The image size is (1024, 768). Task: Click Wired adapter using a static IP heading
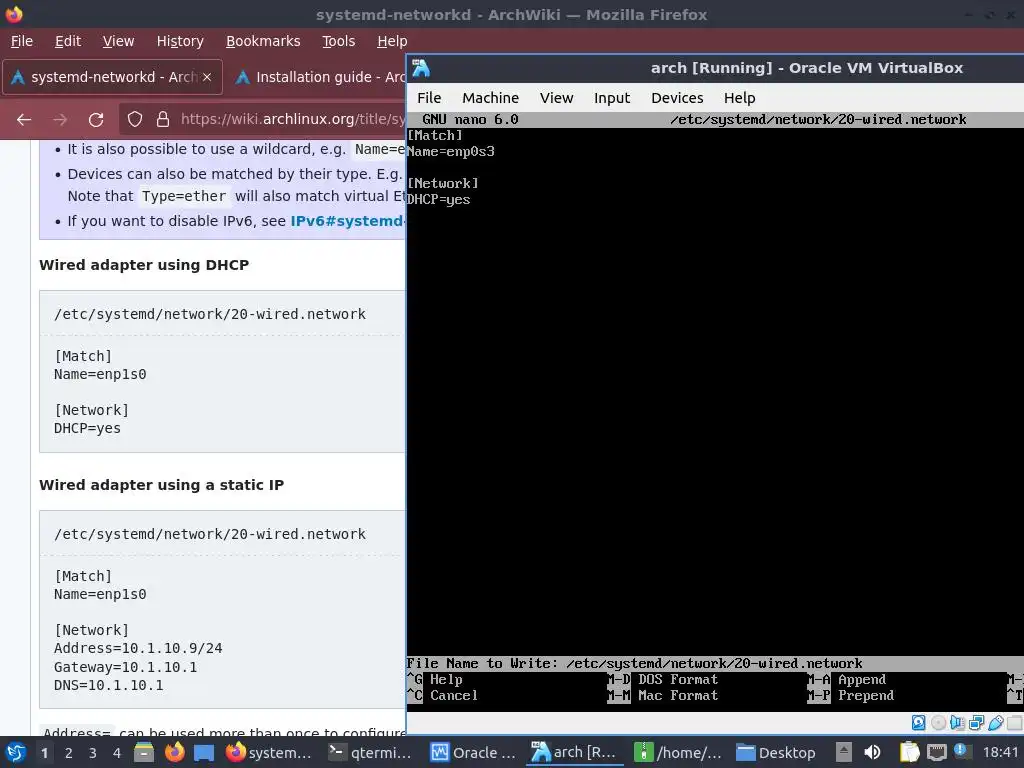pyautogui.click(x=161, y=485)
